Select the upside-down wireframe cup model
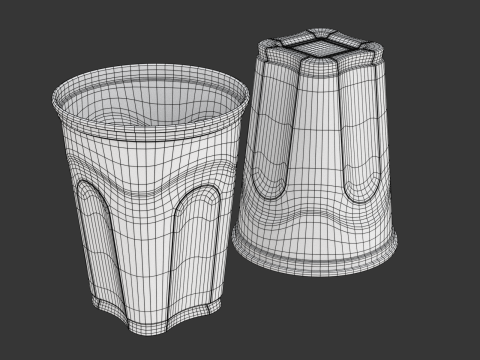 tap(315, 153)
